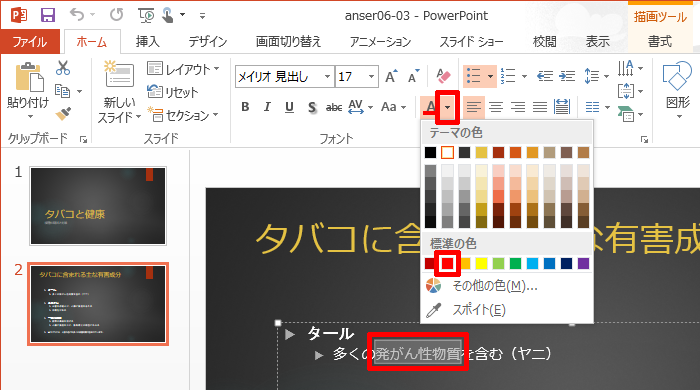The width and height of the screenshot is (700, 390).
Task: Toggle Underline formatting
Action: point(289,107)
